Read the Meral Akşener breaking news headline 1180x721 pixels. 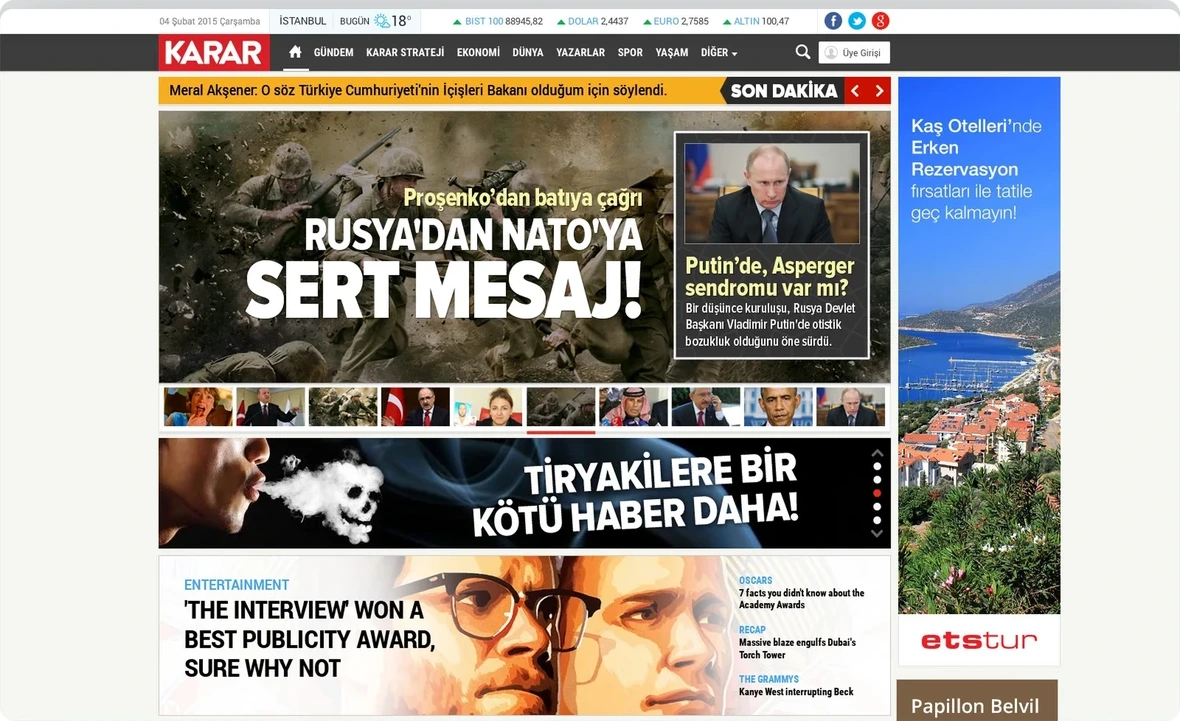(418, 91)
